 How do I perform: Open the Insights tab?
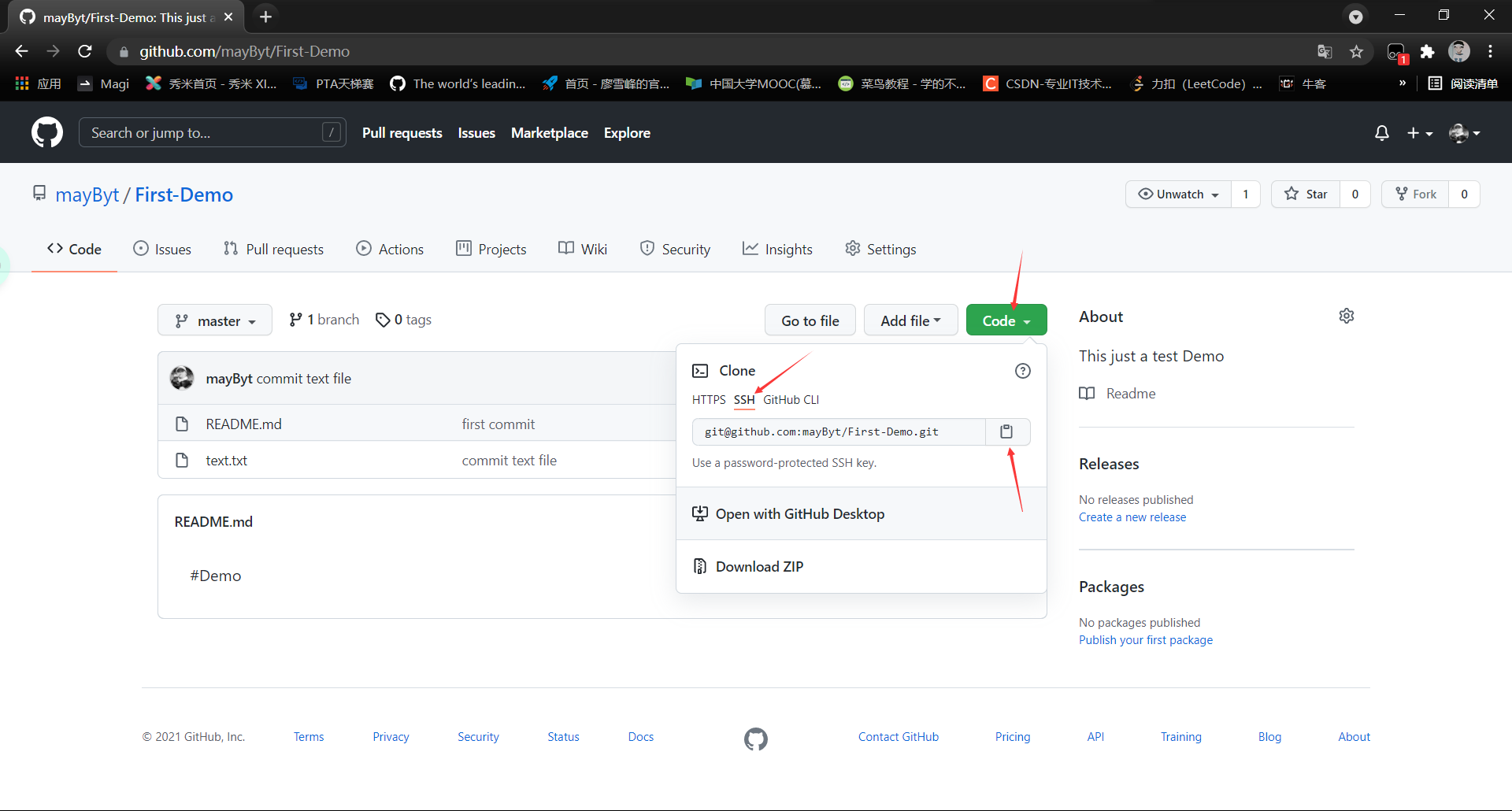(x=777, y=249)
